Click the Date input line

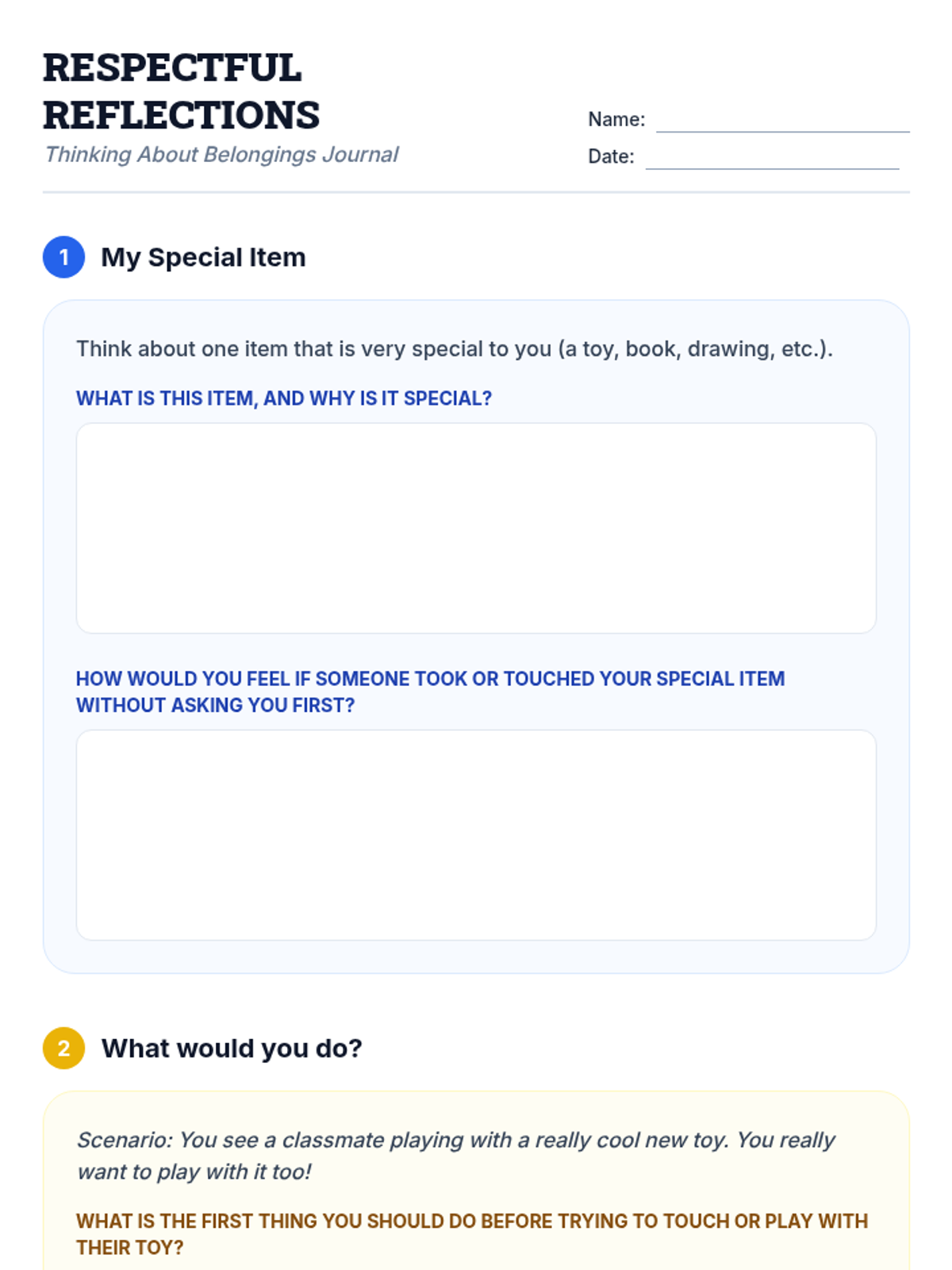coord(772,158)
